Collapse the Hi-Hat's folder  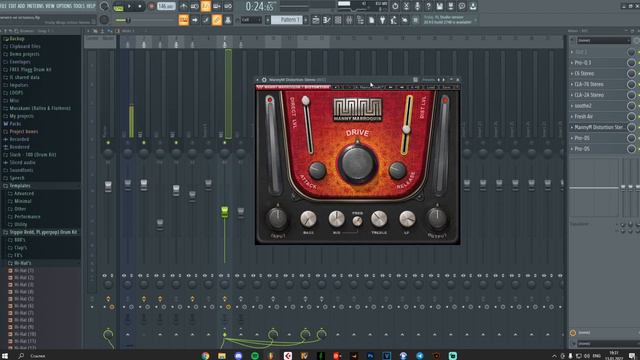(x=22, y=263)
